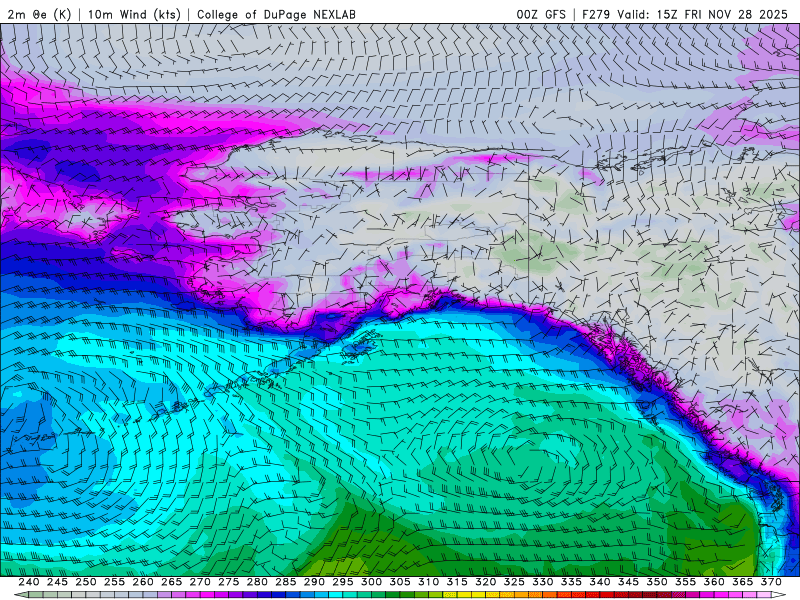Click the 370 value on the color scale
The image size is (800, 600).
pos(771,582)
